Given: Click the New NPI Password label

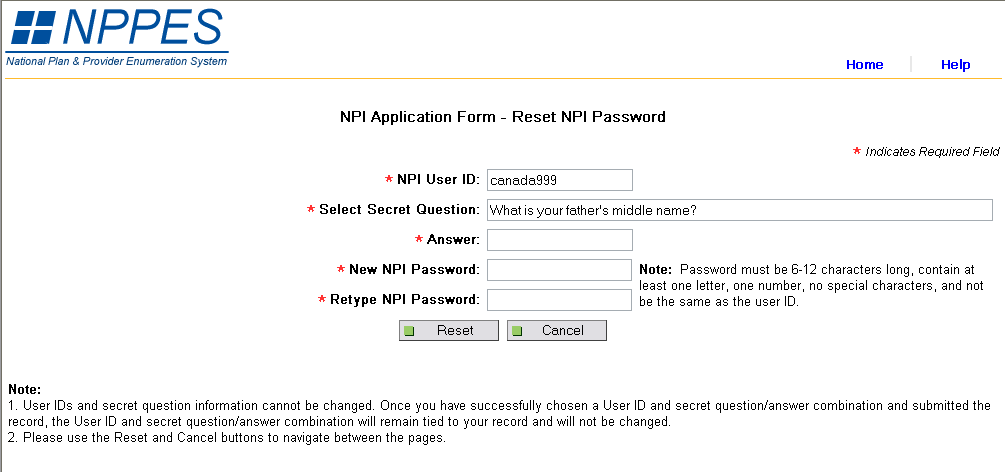Looking at the screenshot, I should [x=414, y=270].
